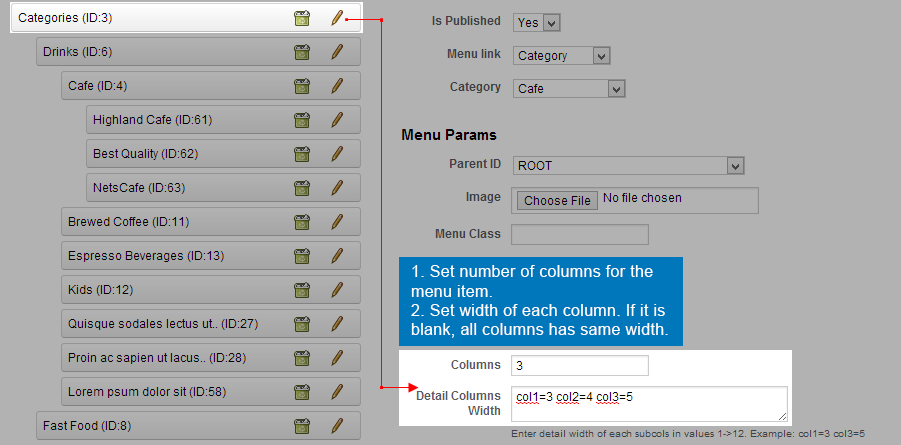
Task: Open the Menu link Category dropdown
Action: pyautogui.click(x=561, y=56)
